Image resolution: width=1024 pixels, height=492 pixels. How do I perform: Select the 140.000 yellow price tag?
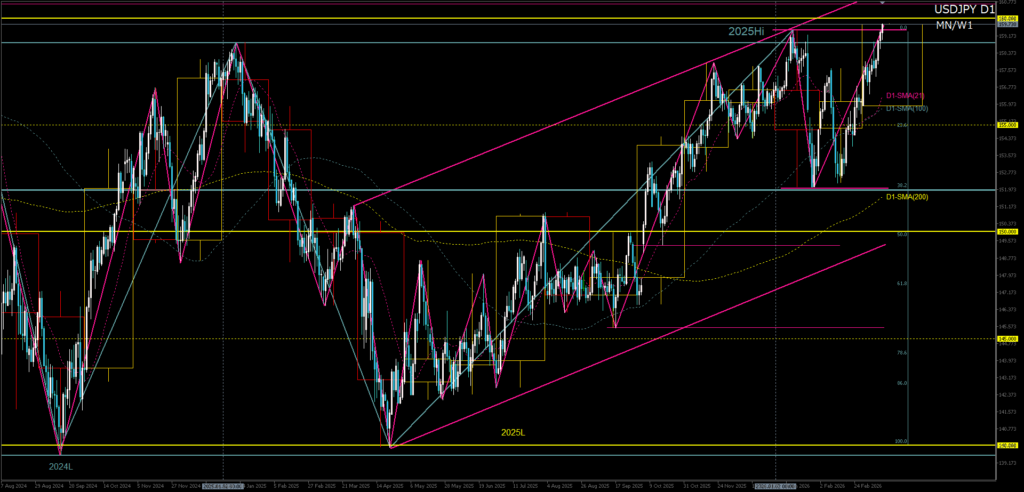[x=1007, y=446]
